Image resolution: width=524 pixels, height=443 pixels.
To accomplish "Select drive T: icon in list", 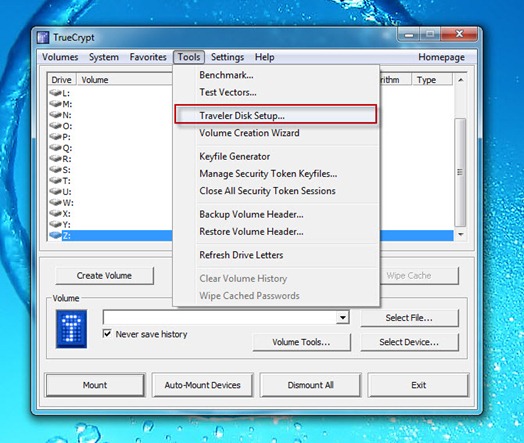I will (55, 180).
